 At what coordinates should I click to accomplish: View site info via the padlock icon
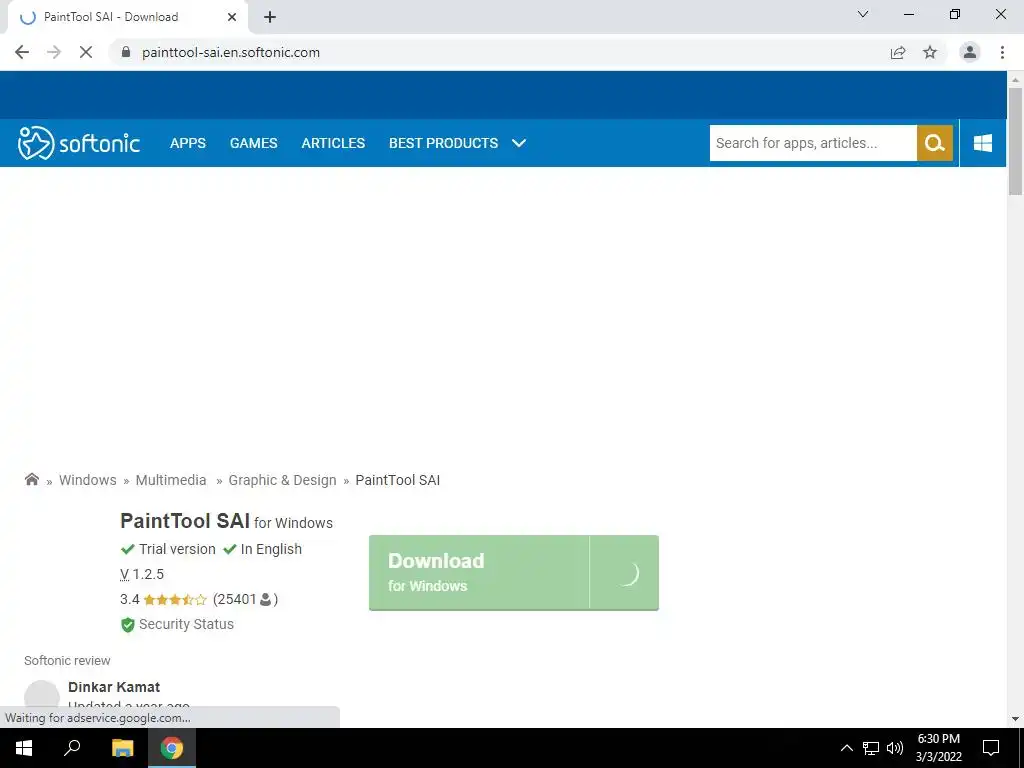(x=126, y=52)
